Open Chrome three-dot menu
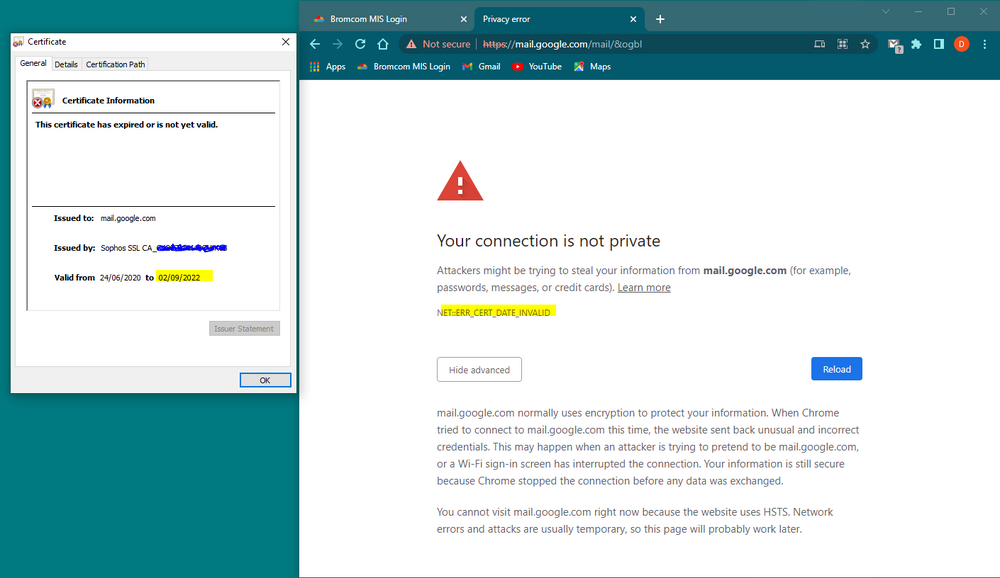 click(x=985, y=44)
